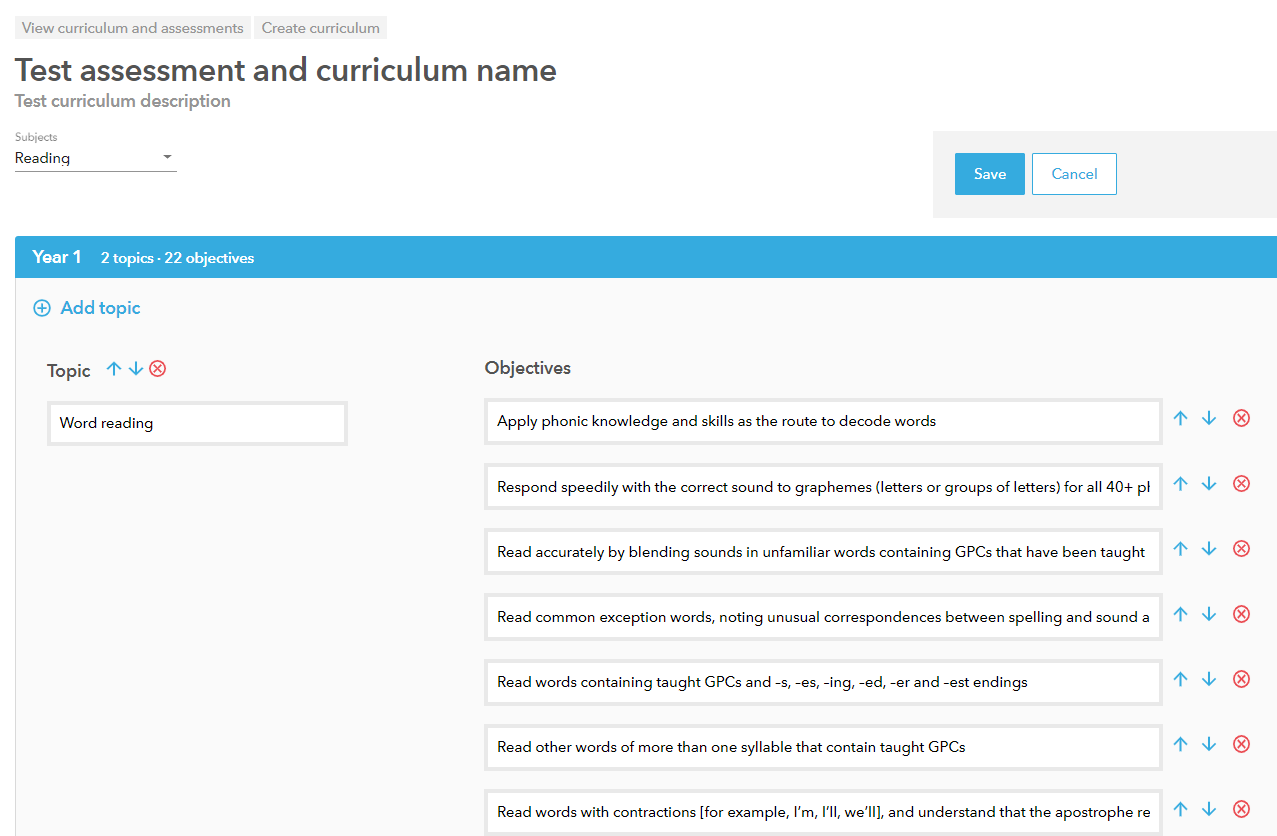Expand the Reading subject selector arrow
Viewport: 1277px width, 836px height.
[x=167, y=157]
